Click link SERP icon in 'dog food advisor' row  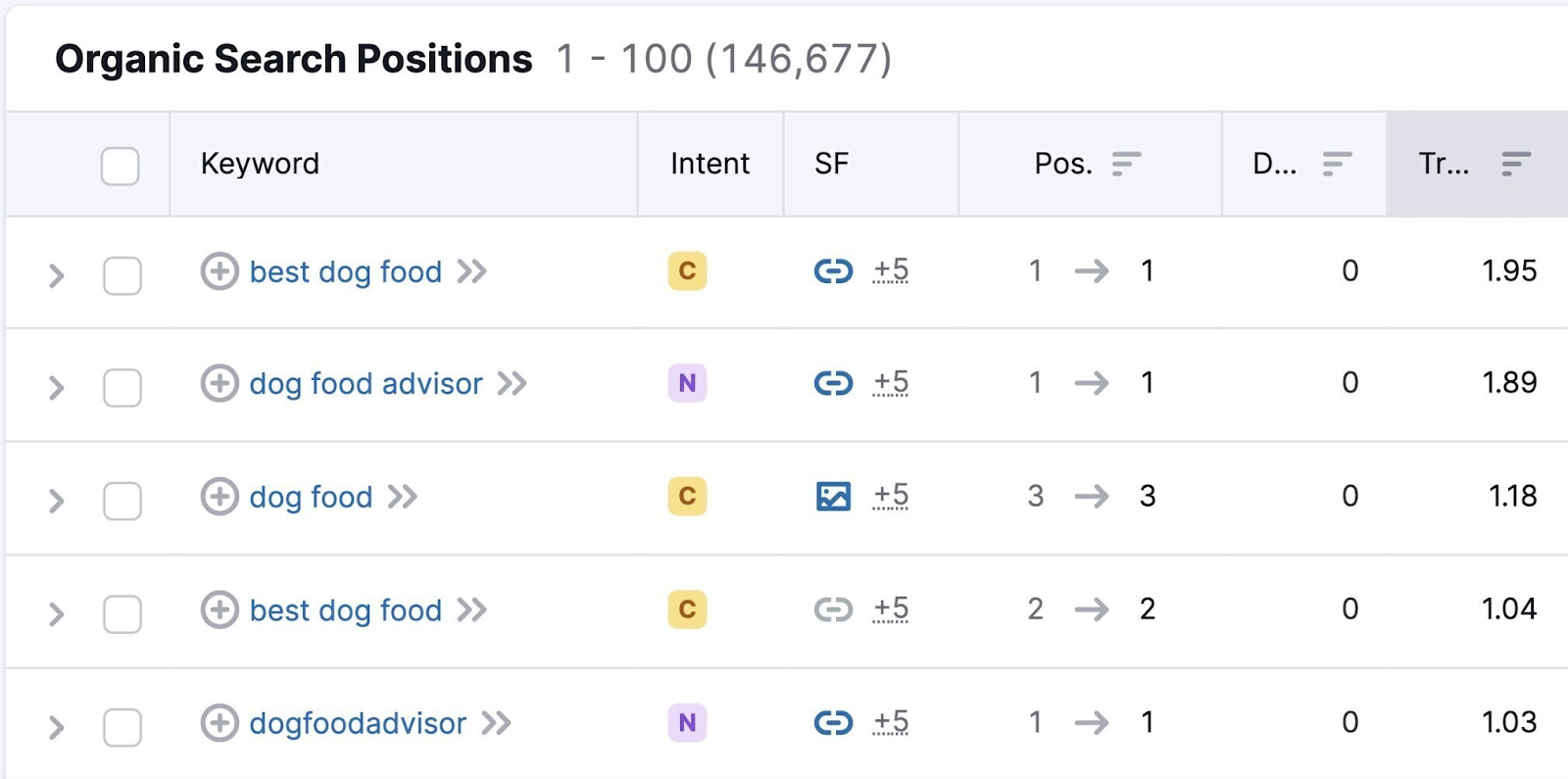(x=833, y=383)
